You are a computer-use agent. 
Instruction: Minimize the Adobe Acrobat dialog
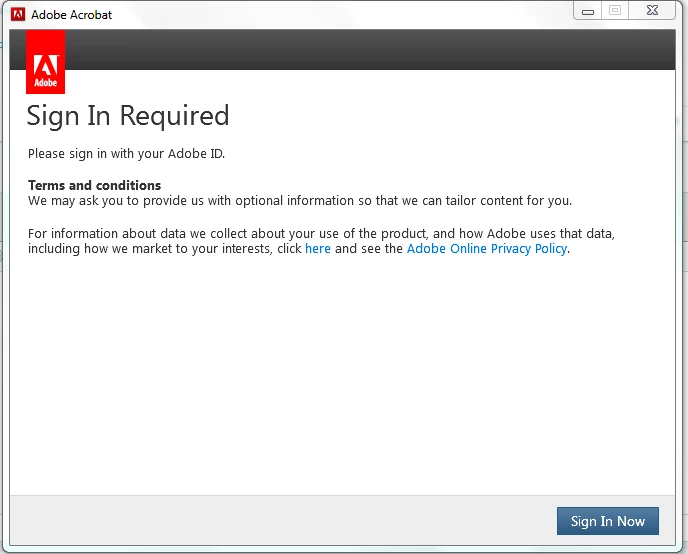click(588, 11)
